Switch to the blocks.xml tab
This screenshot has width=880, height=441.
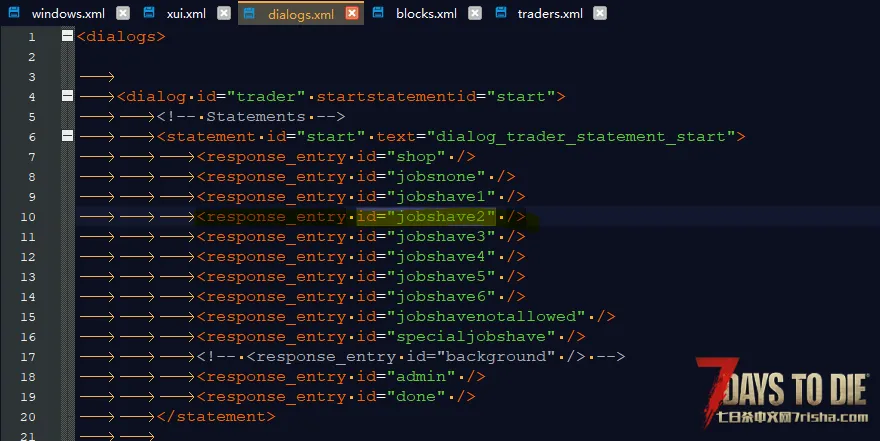[426, 14]
